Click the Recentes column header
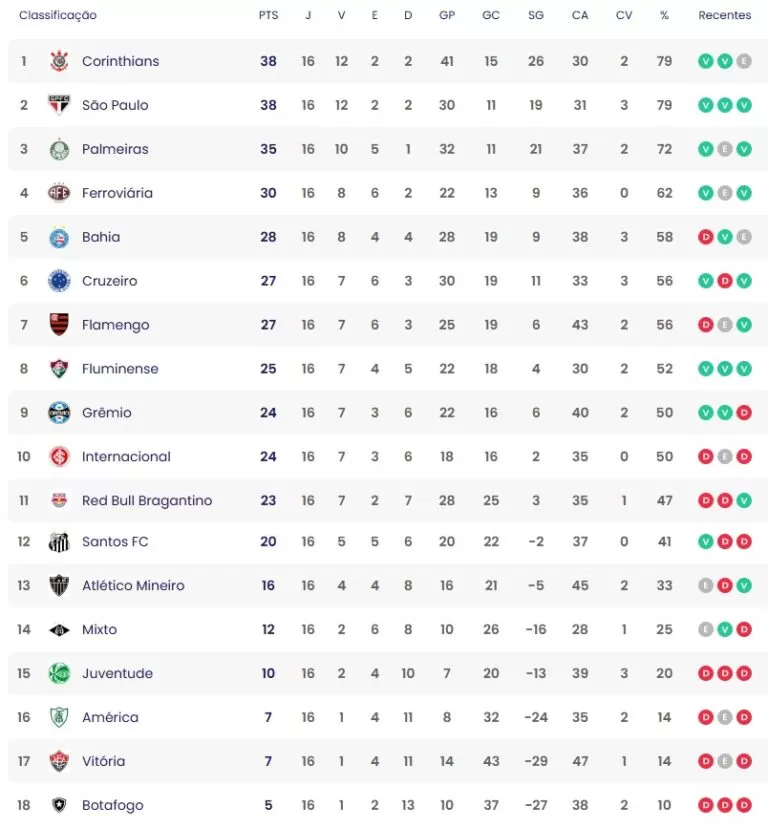 (724, 15)
